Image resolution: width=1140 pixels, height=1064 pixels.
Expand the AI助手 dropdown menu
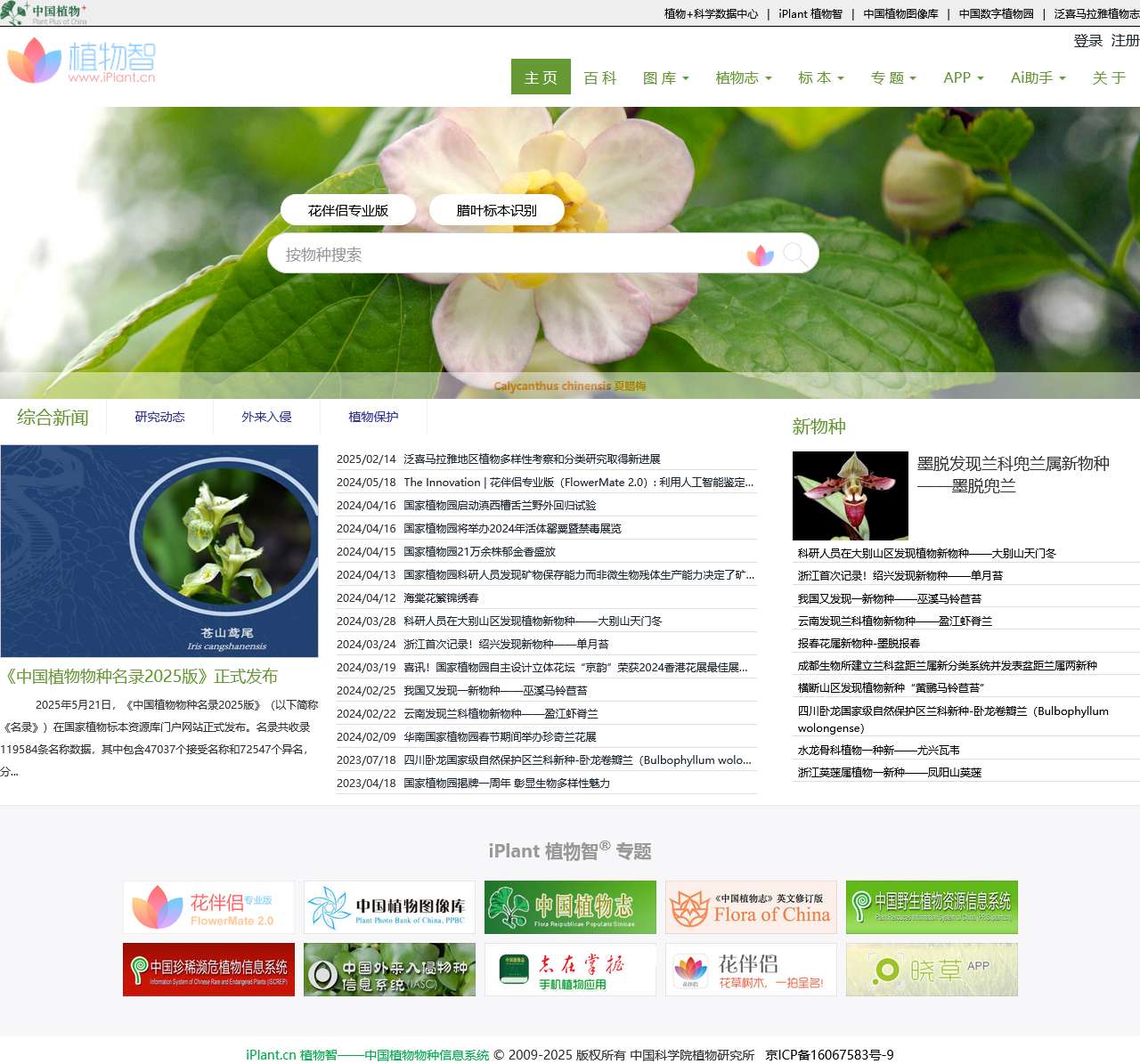(x=1038, y=77)
